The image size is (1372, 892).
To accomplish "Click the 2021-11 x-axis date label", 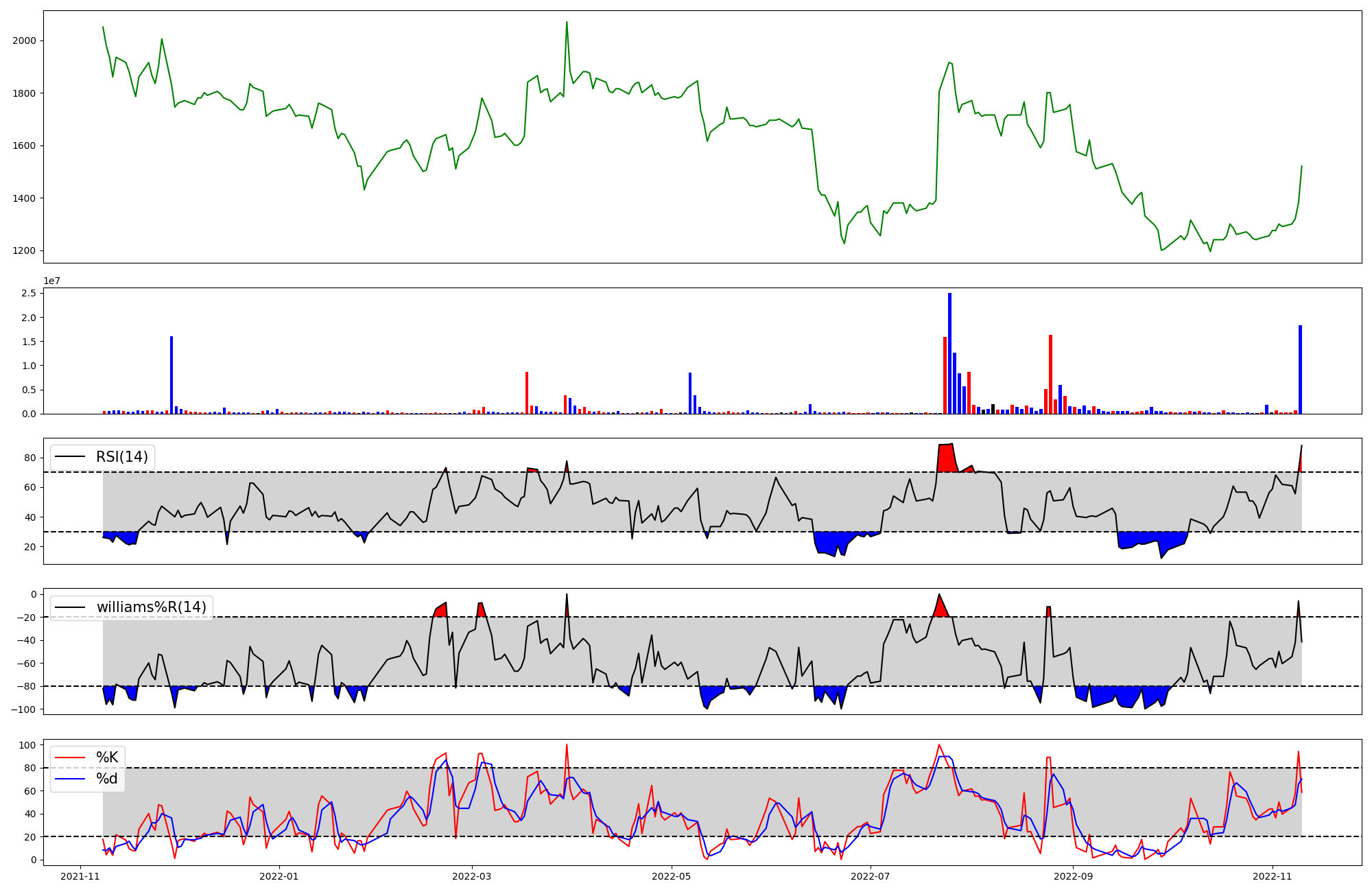I will click(x=81, y=876).
